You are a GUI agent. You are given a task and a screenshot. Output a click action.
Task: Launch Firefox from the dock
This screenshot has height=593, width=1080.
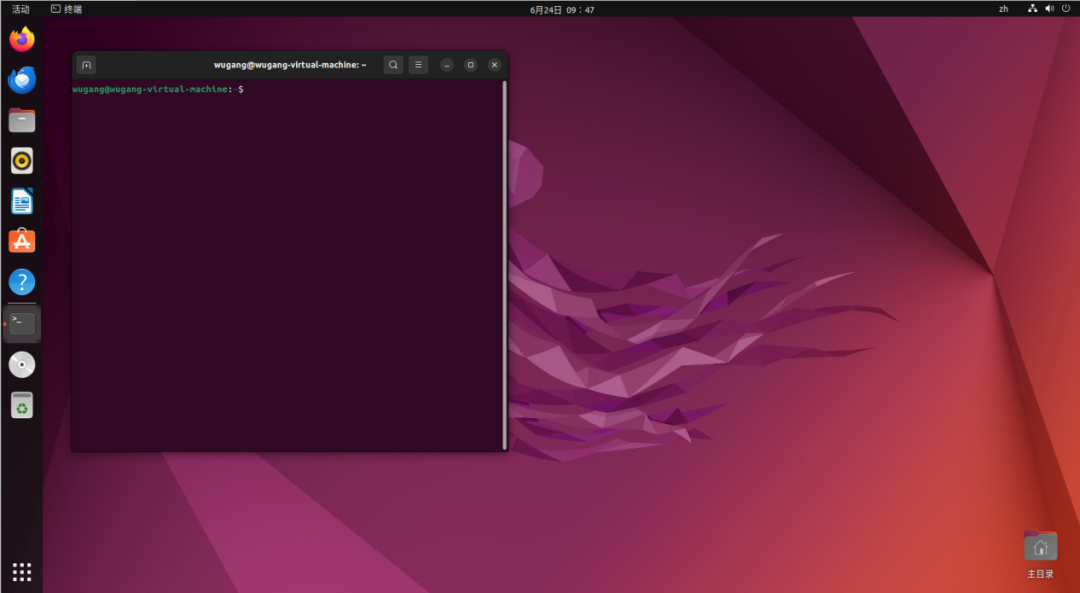22,39
